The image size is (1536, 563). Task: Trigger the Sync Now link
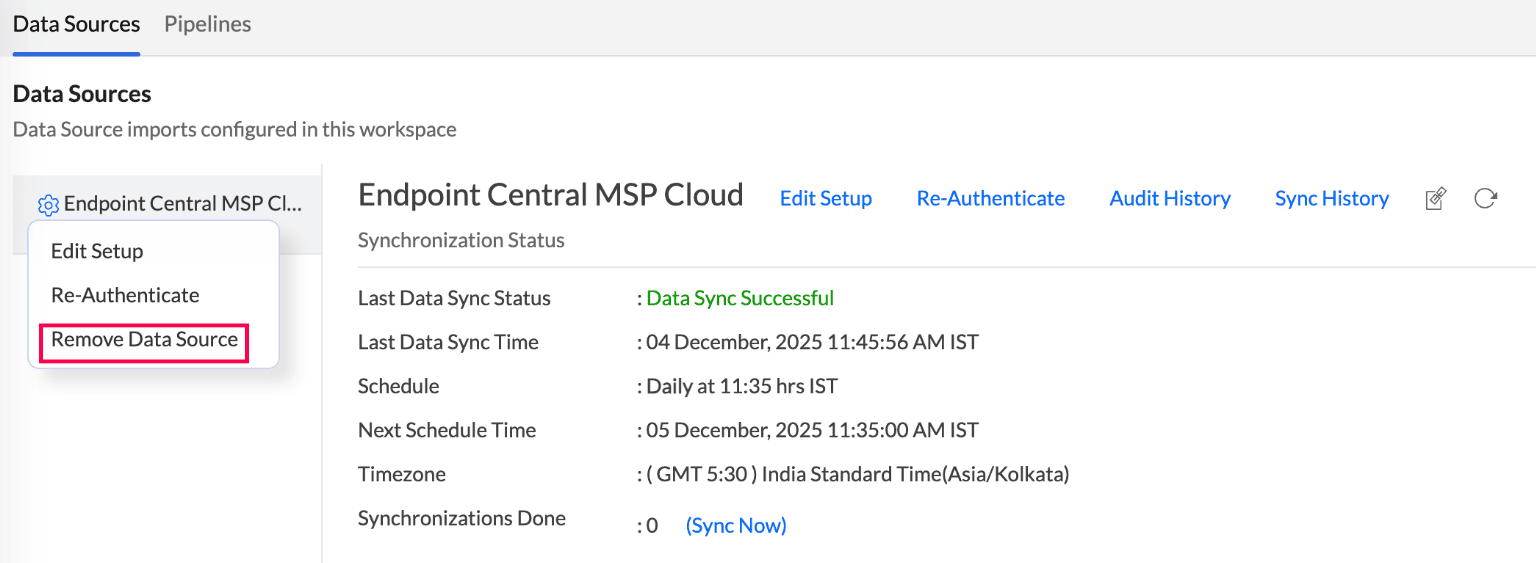point(736,525)
